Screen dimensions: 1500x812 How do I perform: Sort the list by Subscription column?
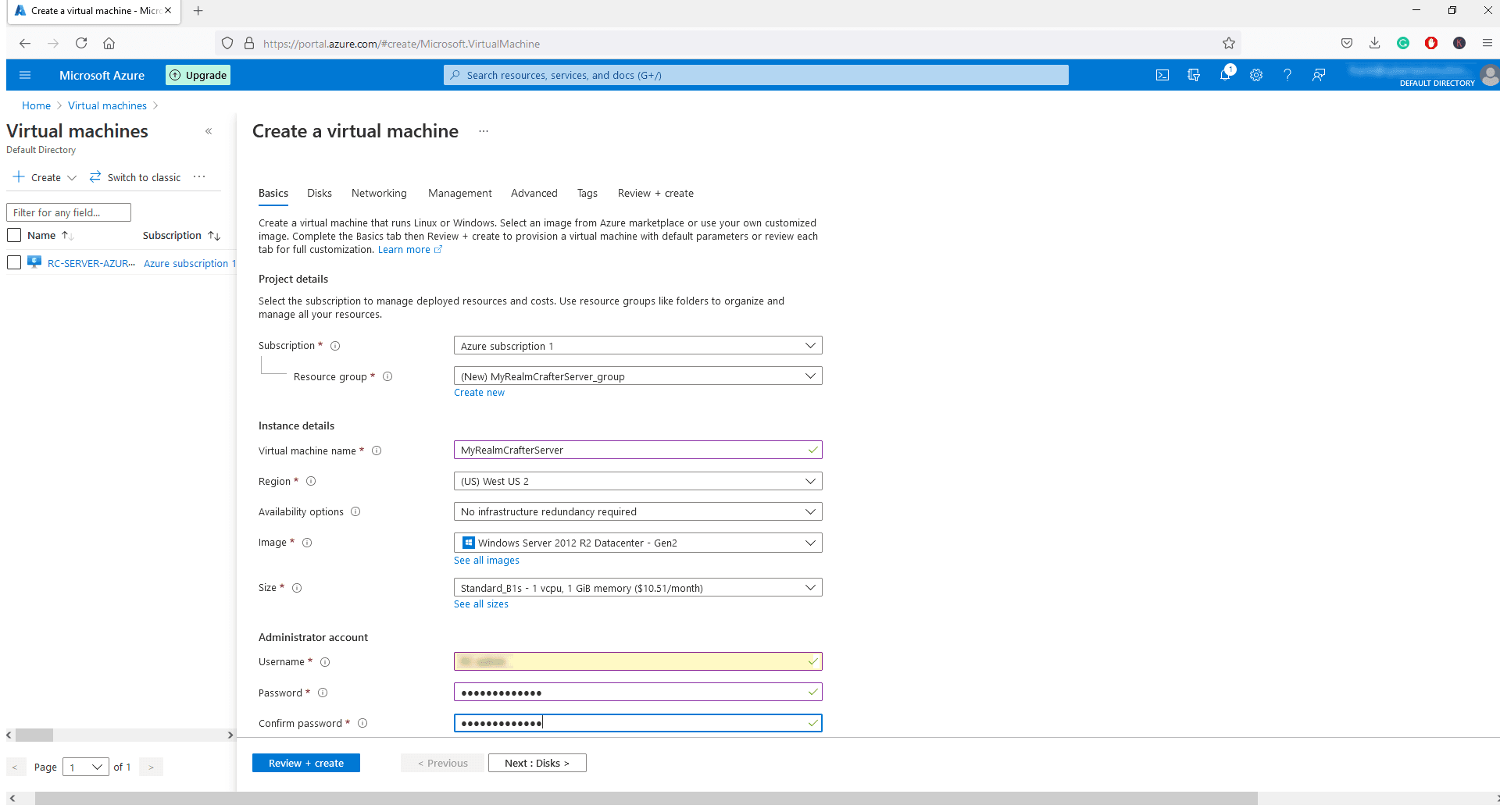coord(181,235)
